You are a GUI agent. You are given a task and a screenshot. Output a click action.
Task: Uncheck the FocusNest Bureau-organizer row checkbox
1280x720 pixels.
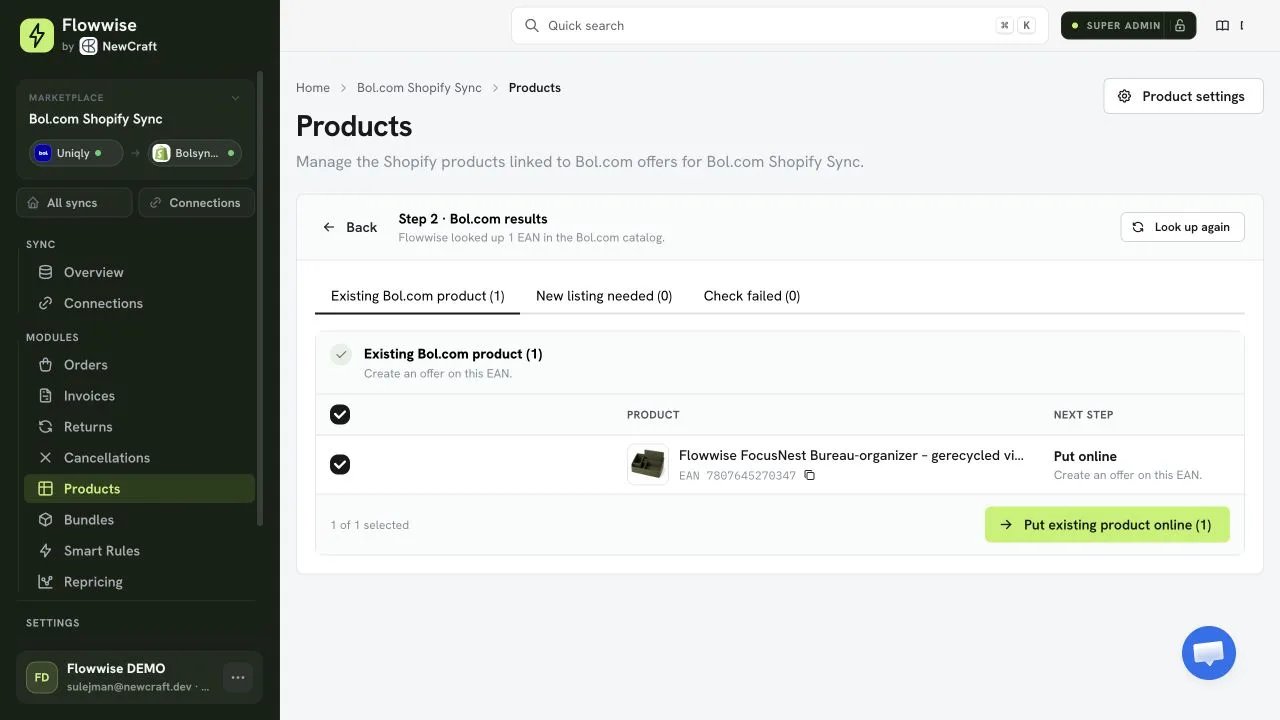(x=340, y=464)
